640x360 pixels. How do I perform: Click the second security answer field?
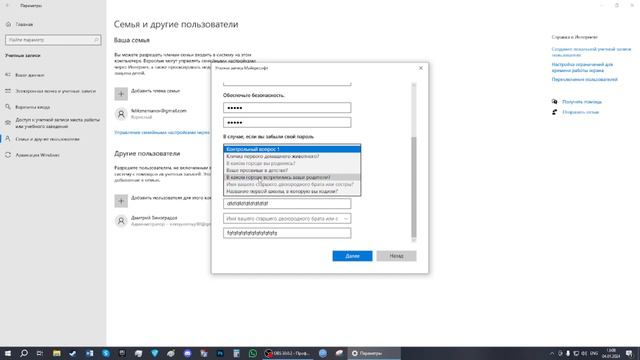287,204
